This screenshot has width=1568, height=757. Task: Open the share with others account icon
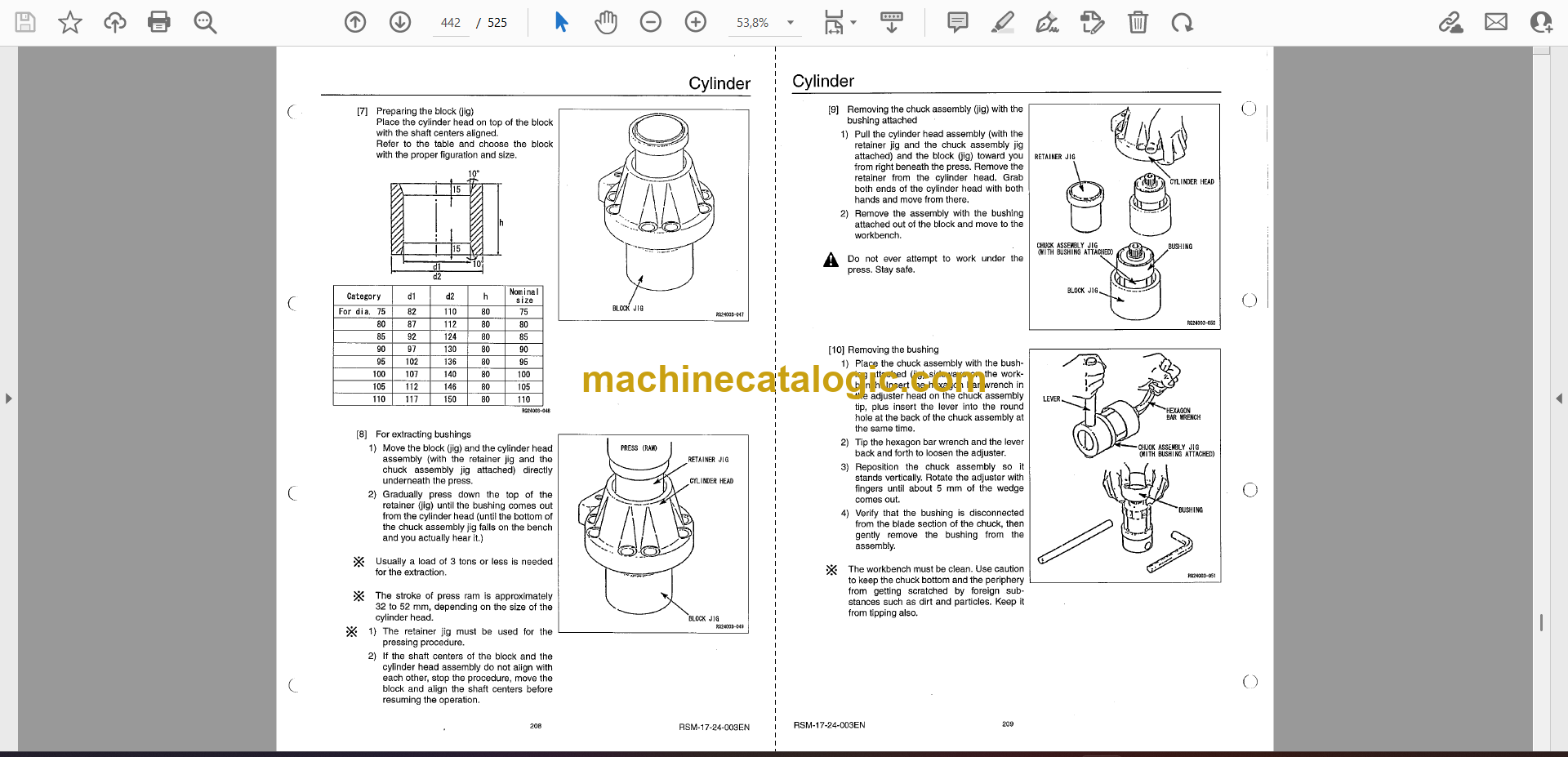click(1541, 22)
